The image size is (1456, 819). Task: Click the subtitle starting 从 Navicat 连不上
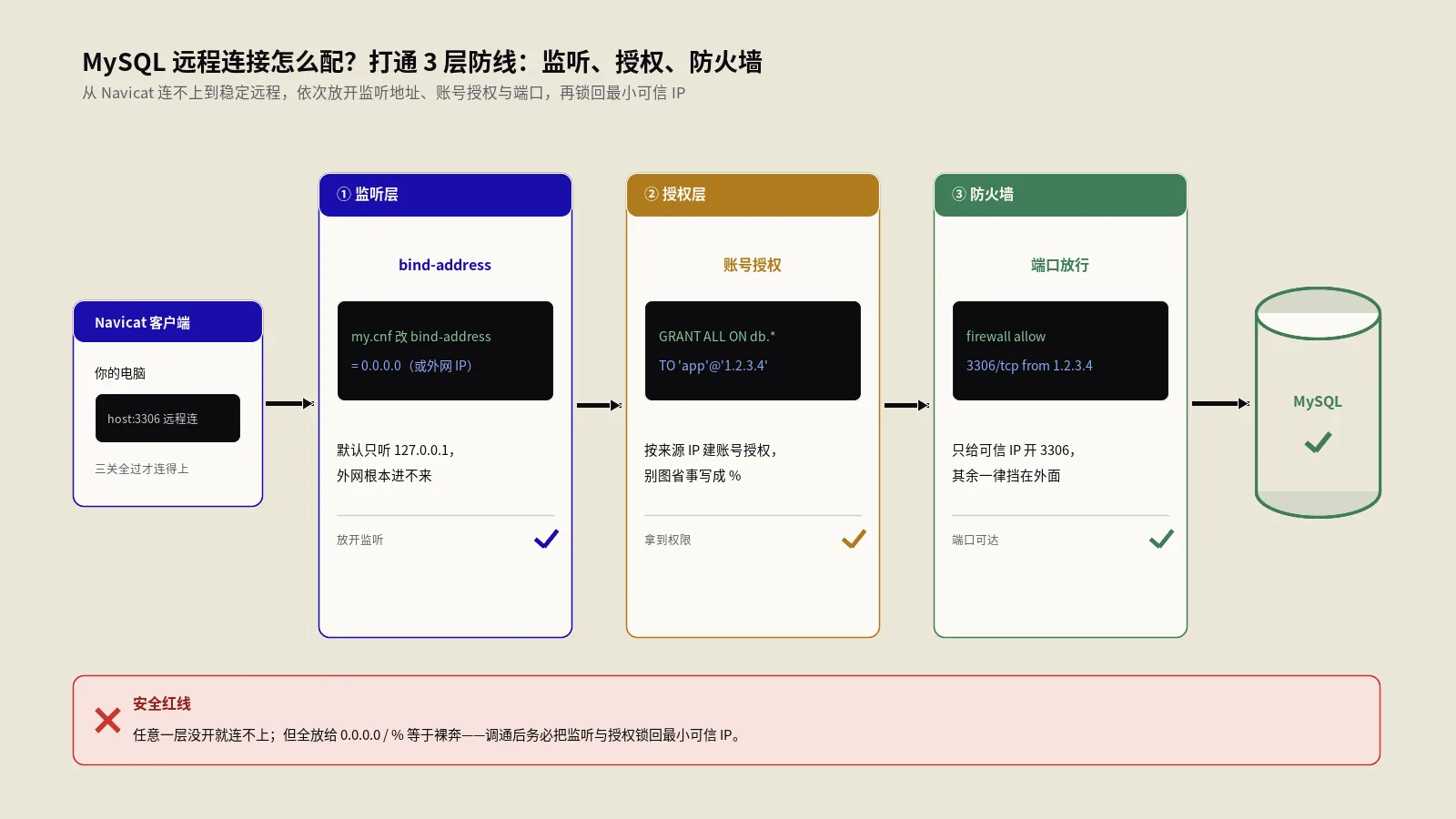[x=383, y=93]
